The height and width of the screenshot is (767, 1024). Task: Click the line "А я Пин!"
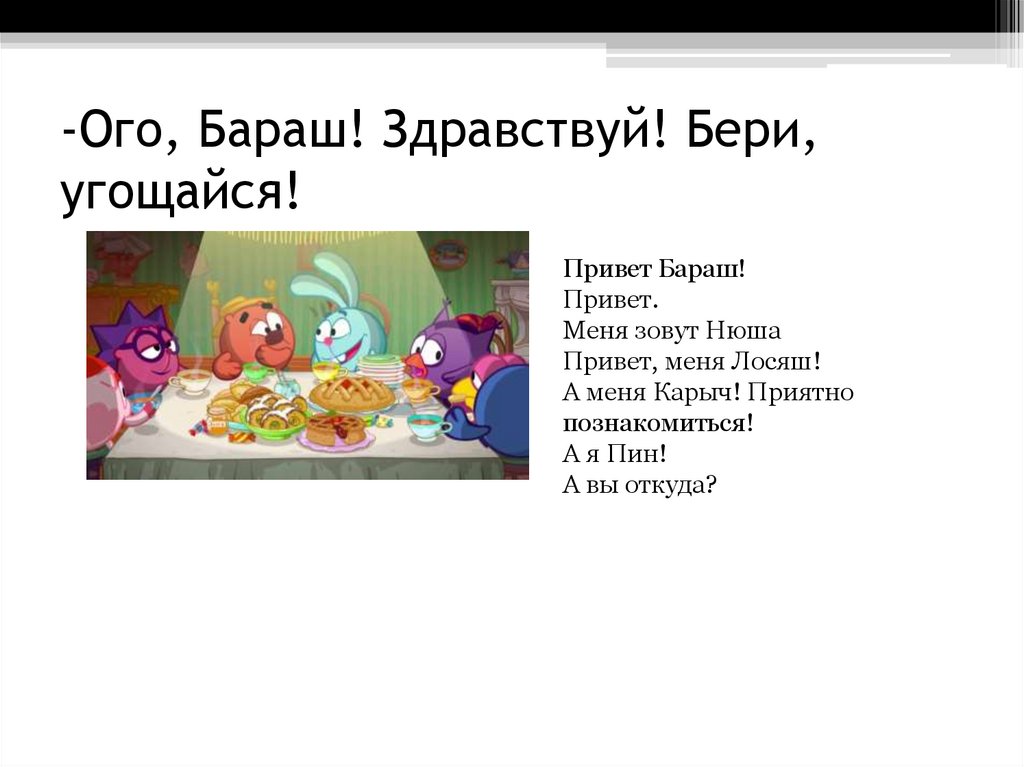[x=615, y=454]
